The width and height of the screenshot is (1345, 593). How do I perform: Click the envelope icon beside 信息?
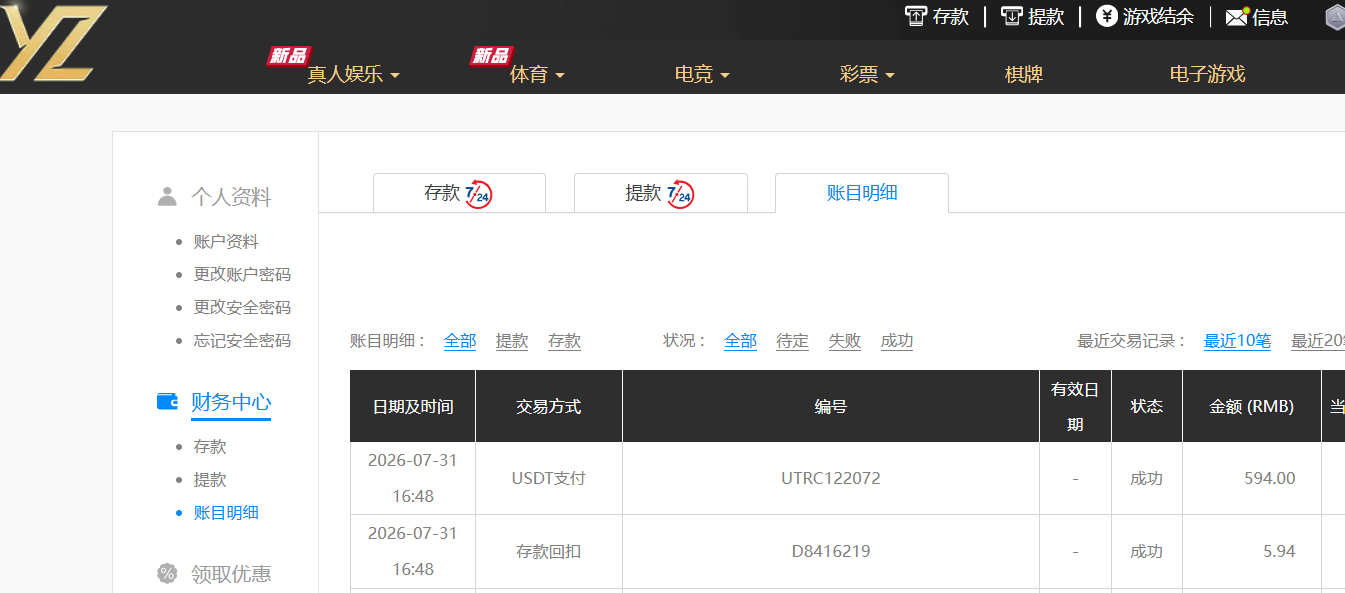(1237, 17)
